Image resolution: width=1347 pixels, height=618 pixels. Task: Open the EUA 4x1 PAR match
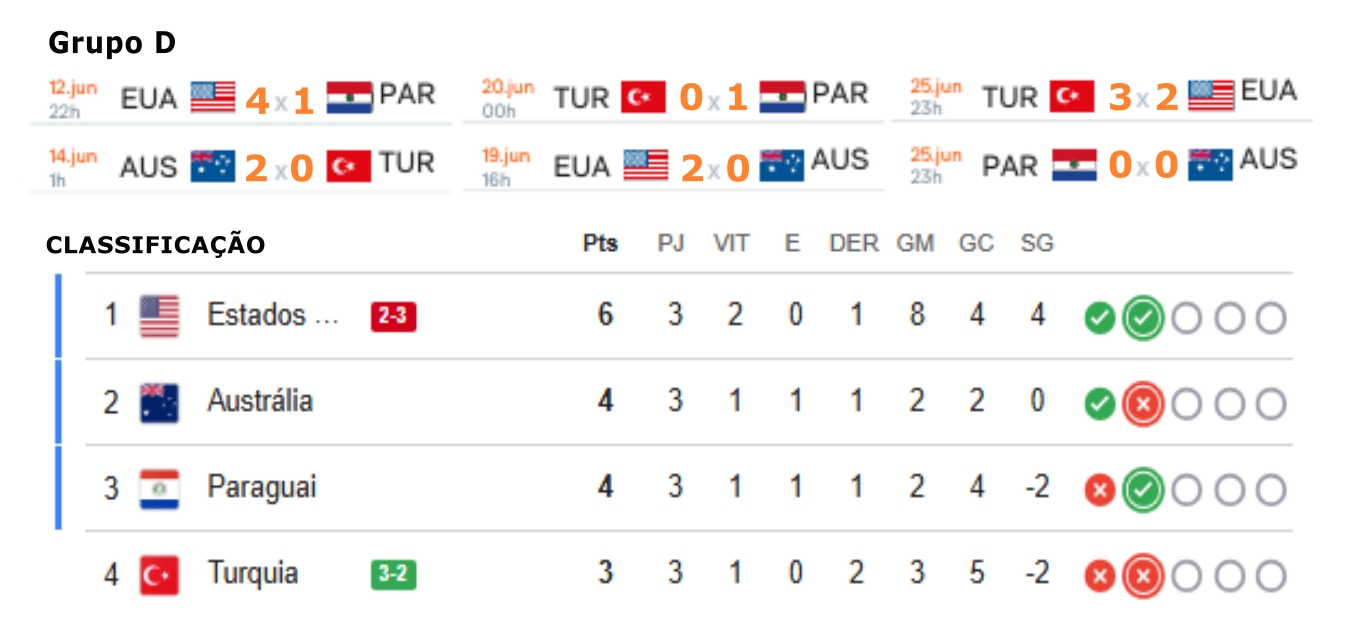pos(243,98)
